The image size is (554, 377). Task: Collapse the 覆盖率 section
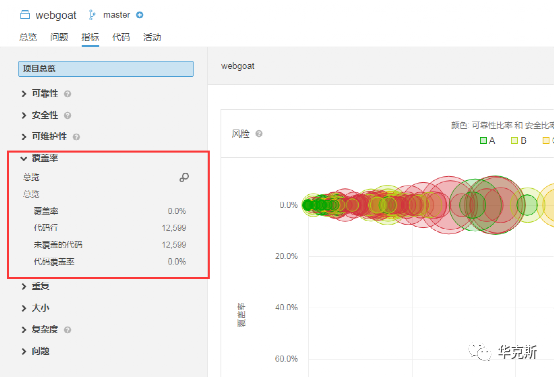click(39, 158)
